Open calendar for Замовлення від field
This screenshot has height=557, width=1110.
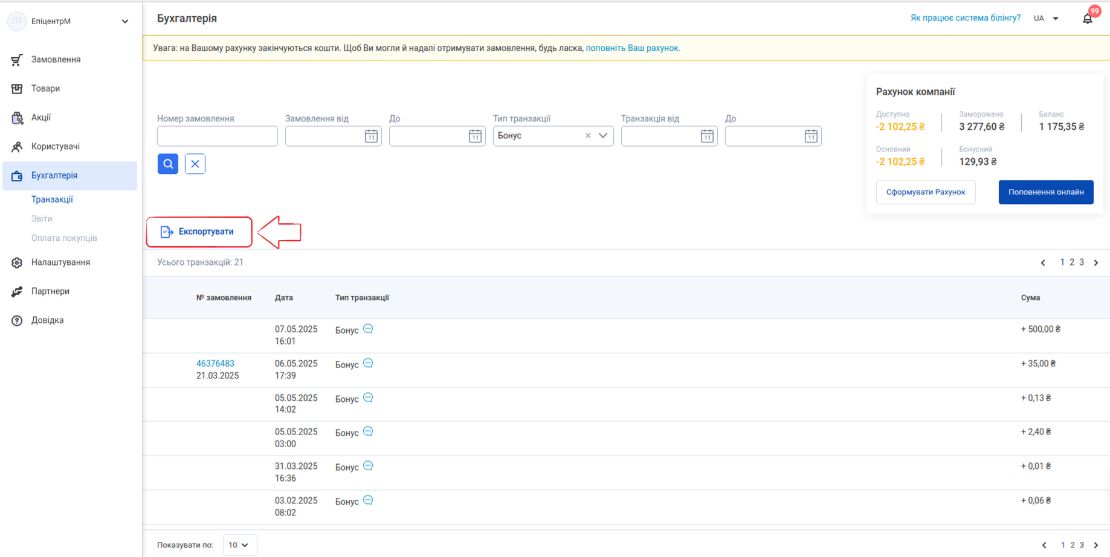[x=371, y=137]
